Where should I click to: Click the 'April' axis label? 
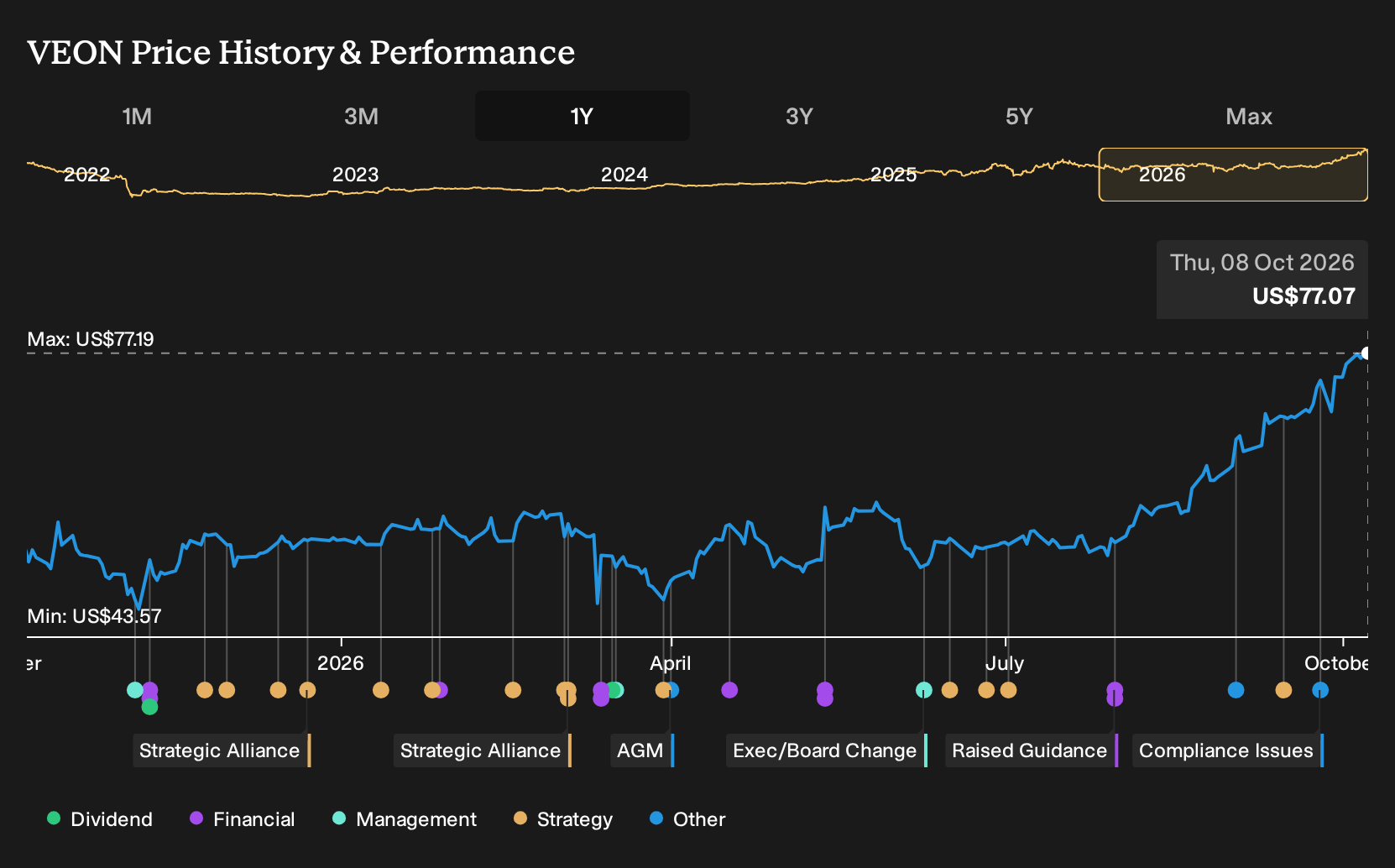click(671, 663)
